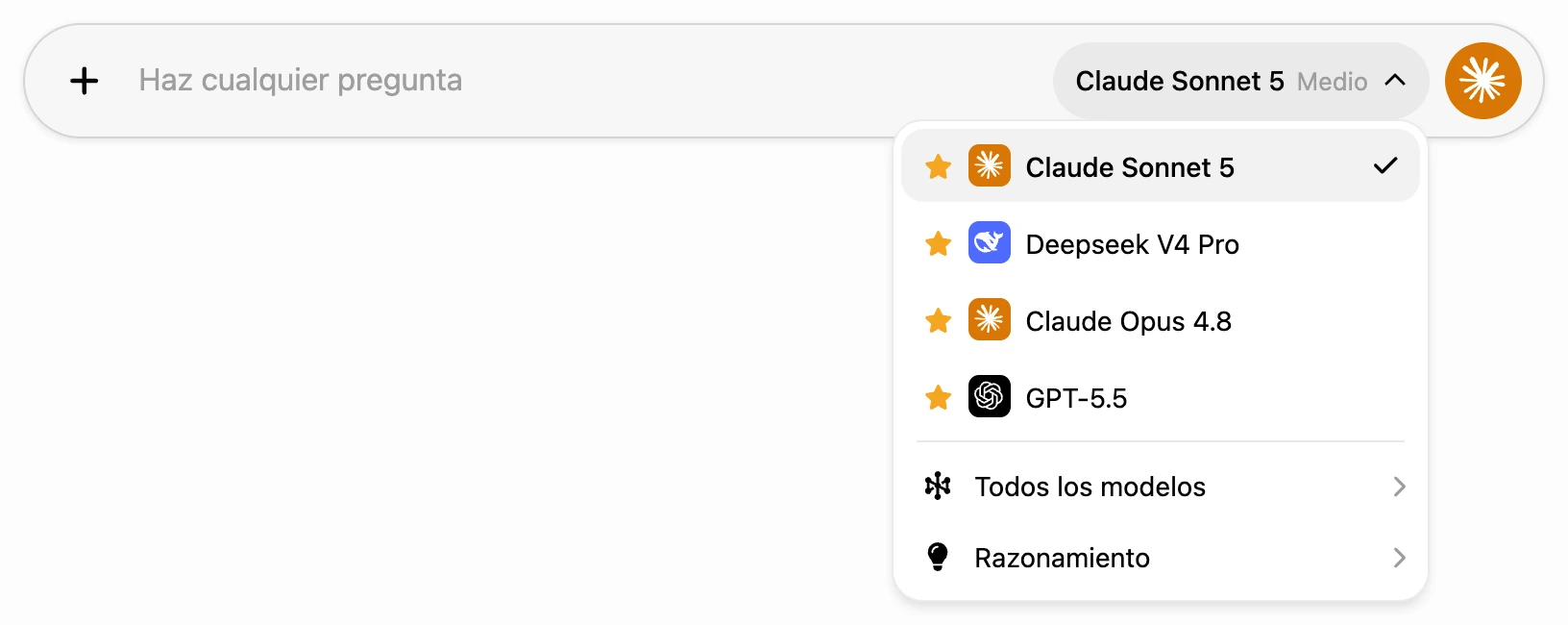Click the Todos los modelos network icon
1568x625 pixels.
click(x=938, y=487)
